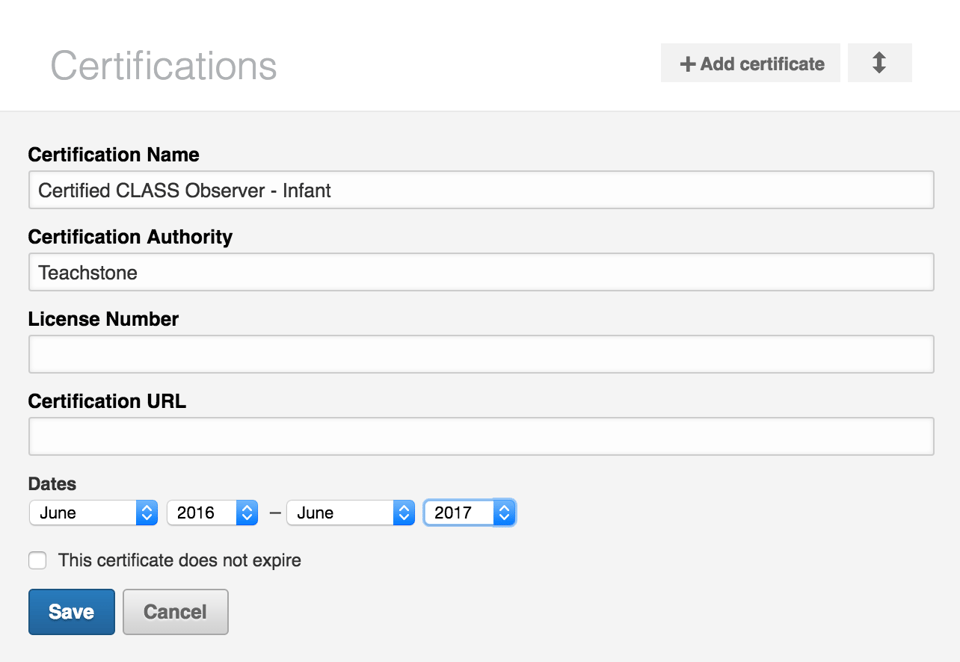Image resolution: width=960 pixels, height=662 pixels.
Task: Click the Certification URL label
Action: click(107, 401)
